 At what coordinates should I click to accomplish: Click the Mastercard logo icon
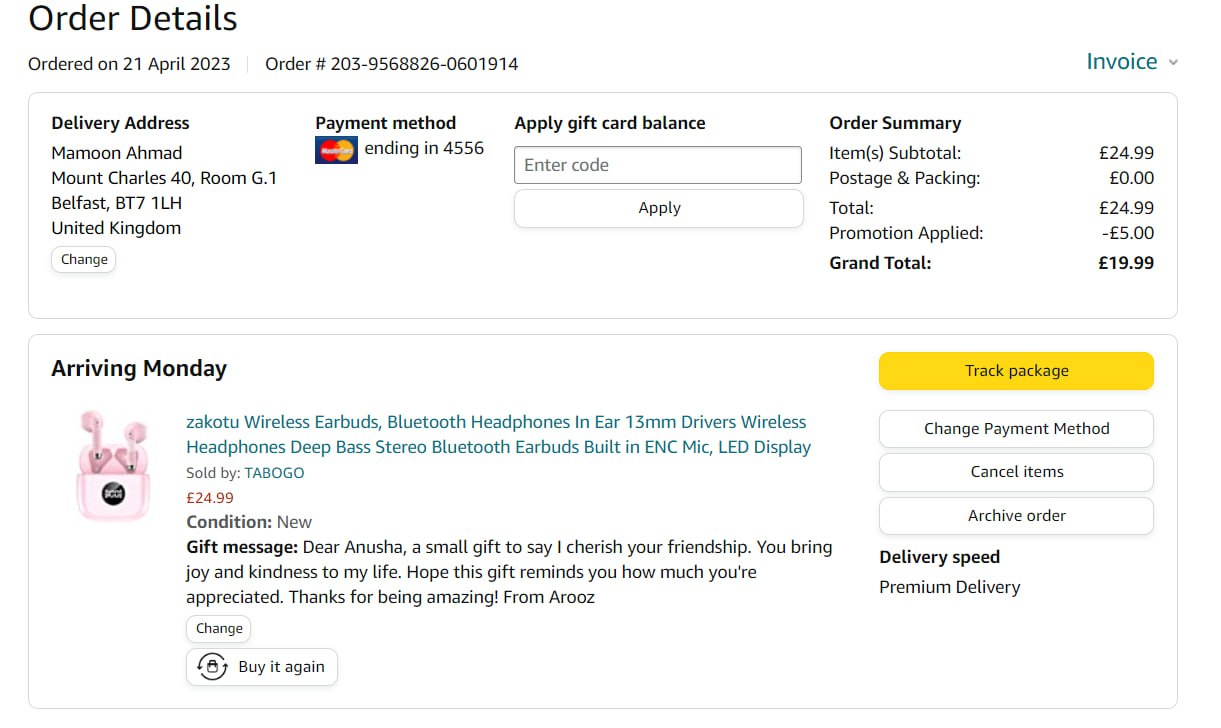click(336, 150)
